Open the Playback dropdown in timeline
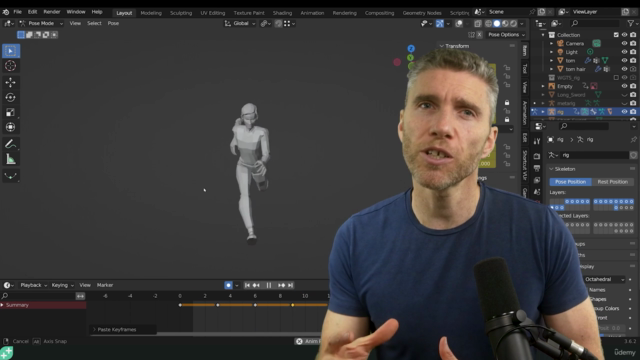 pyautogui.click(x=33, y=285)
